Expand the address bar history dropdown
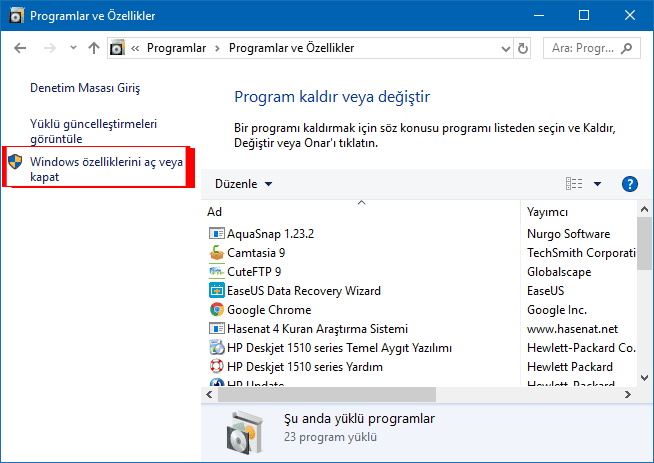This screenshot has height=463, width=654. coord(506,49)
